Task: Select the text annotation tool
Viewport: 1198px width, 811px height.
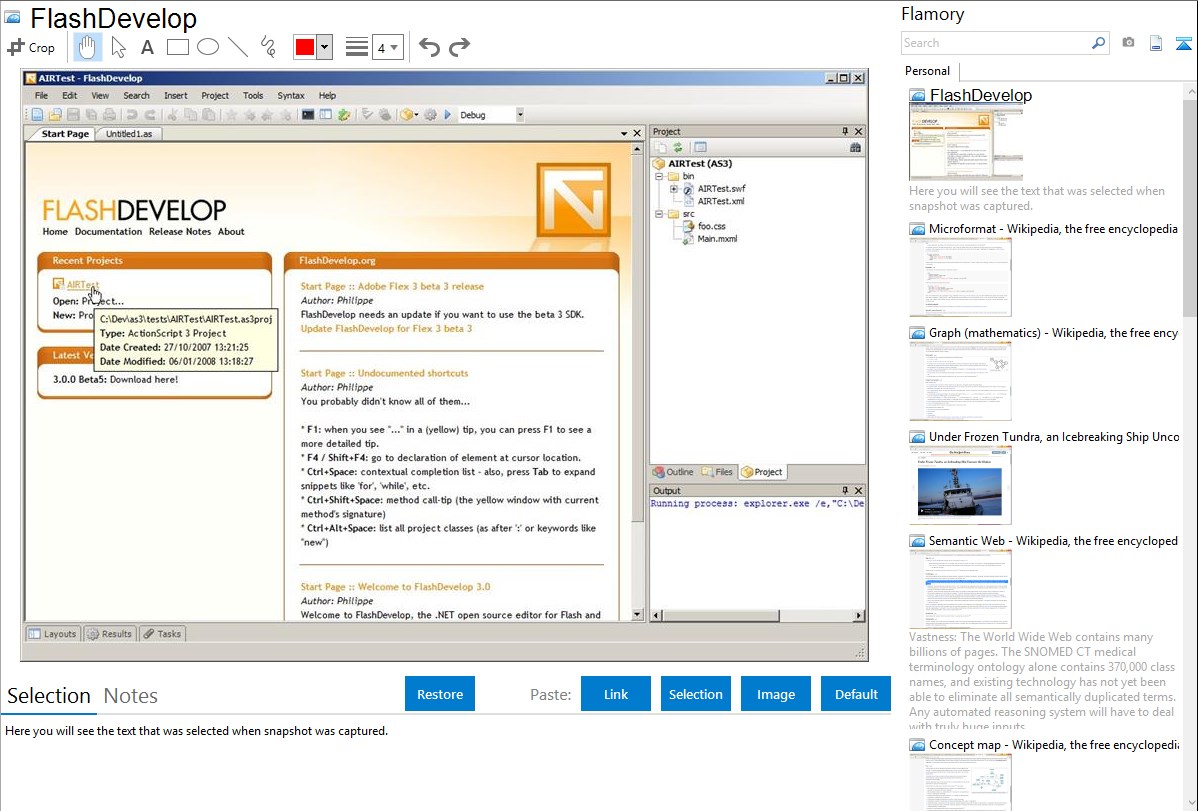Action: point(147,47)
